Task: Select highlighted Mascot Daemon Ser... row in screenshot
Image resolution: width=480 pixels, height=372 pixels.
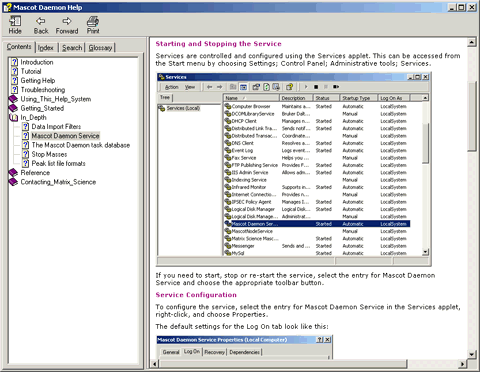Action: [x=317, y=224]
